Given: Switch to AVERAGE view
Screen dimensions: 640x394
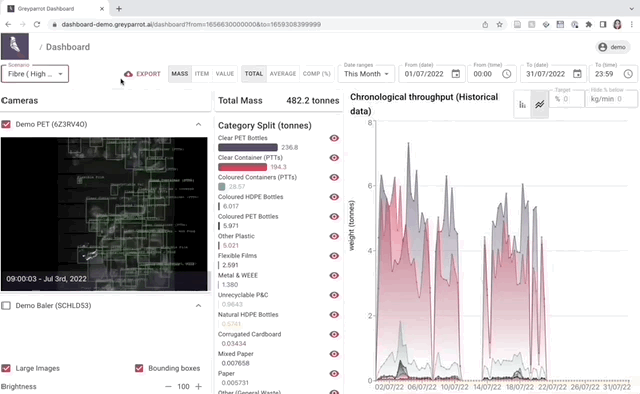Looking at the screenshot, I should click(x=282, y=74).
